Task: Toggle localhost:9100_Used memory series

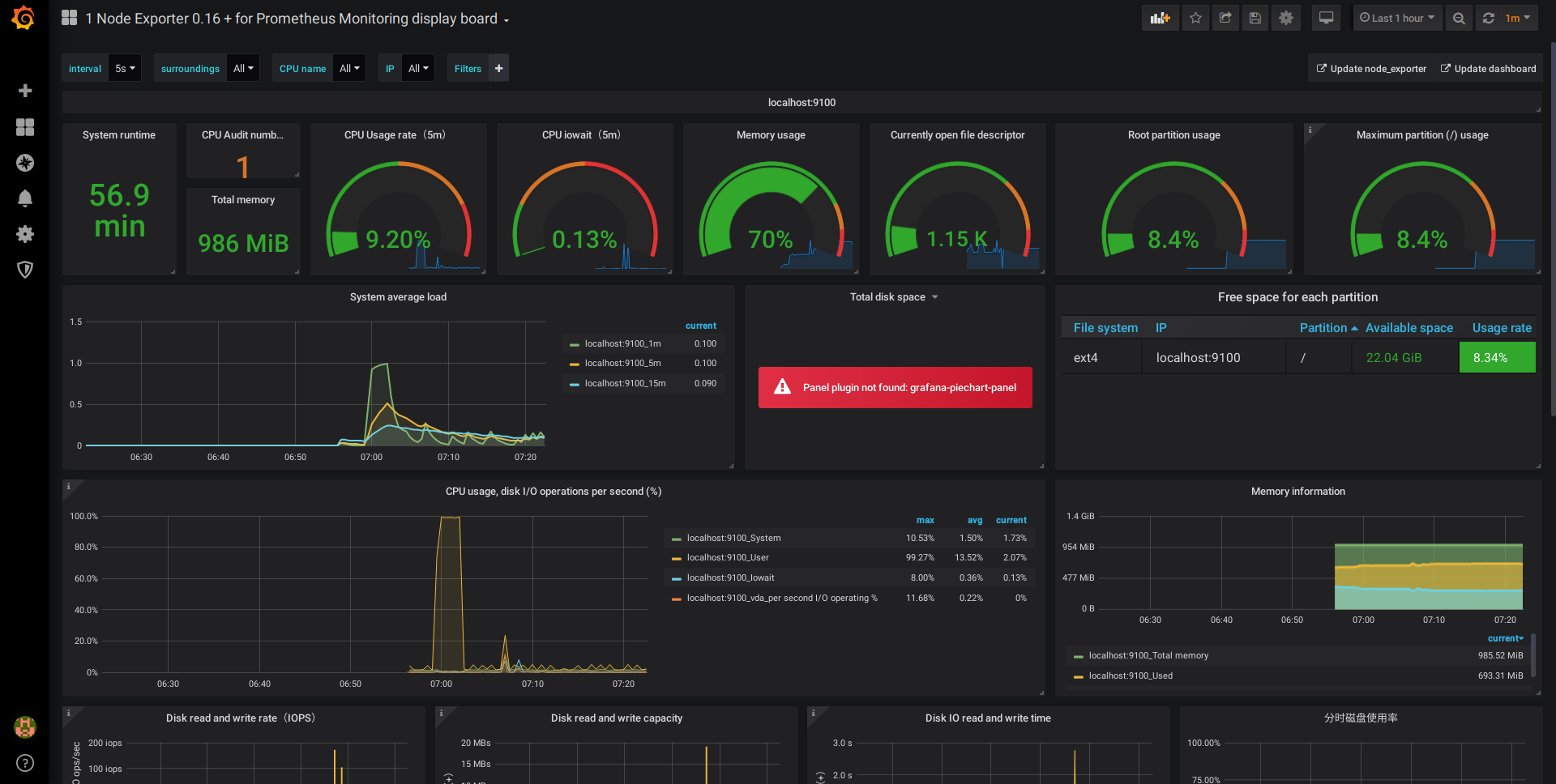Action: coord(1131,675)
